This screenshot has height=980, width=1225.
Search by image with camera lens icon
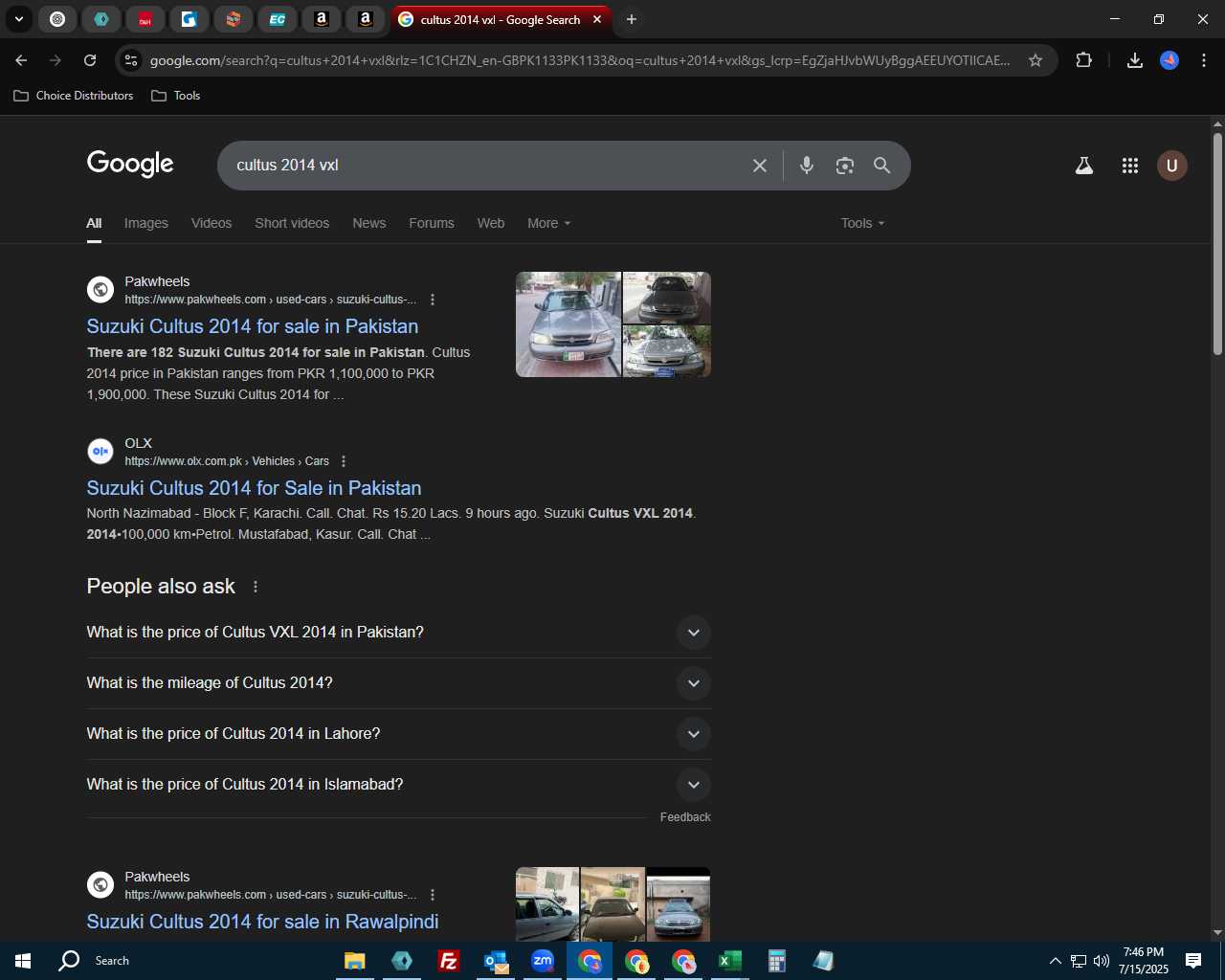click(844, 166)
